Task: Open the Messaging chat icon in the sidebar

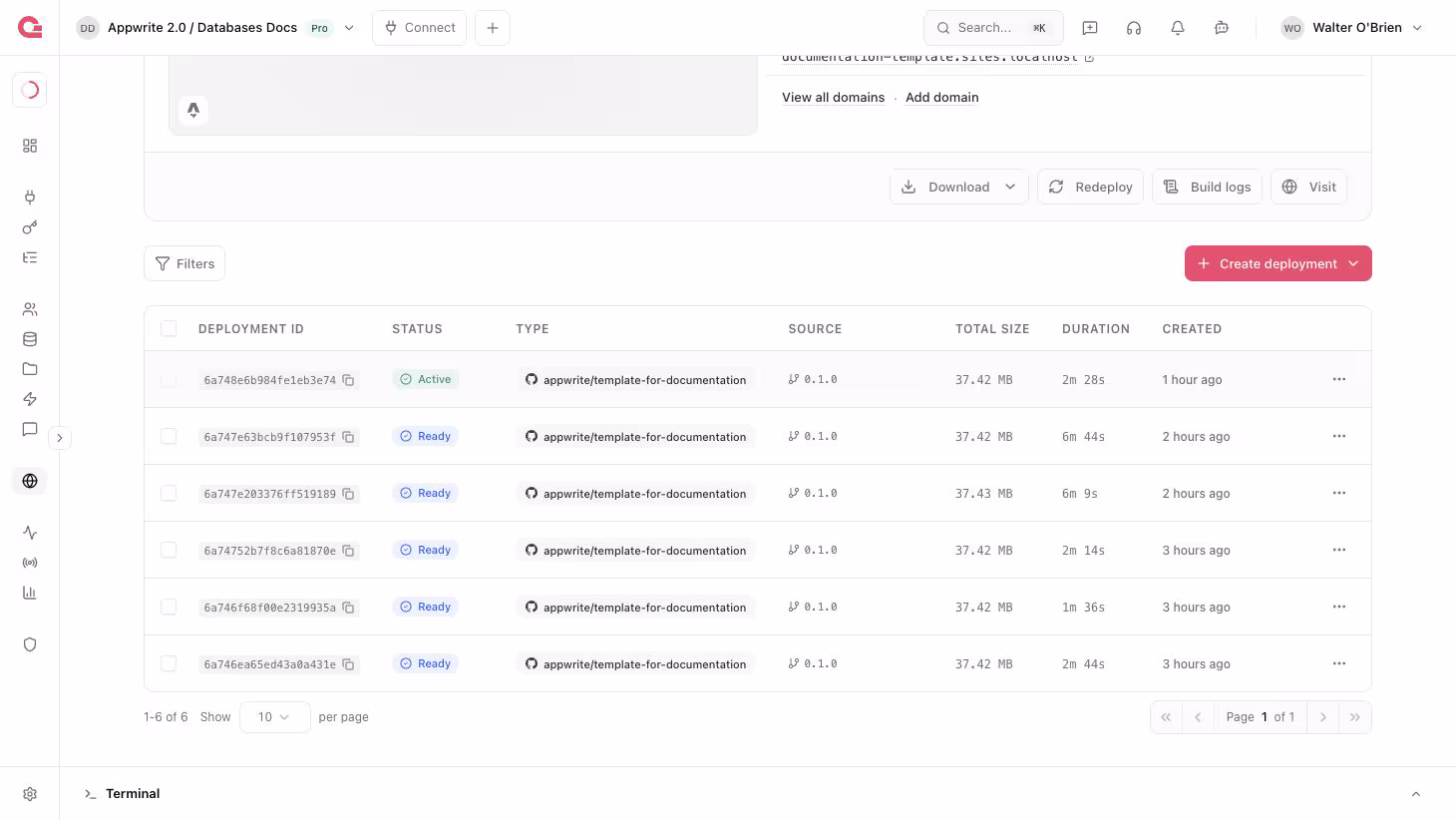Action: point(30,429)
